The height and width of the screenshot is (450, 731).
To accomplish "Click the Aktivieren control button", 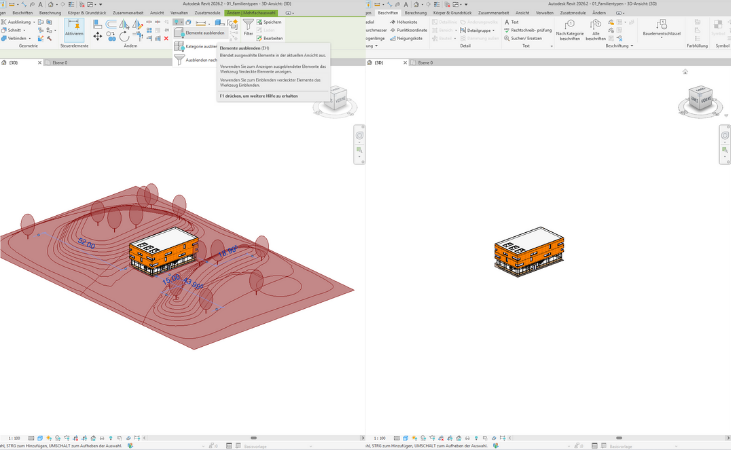I will (x=74, y=30).
